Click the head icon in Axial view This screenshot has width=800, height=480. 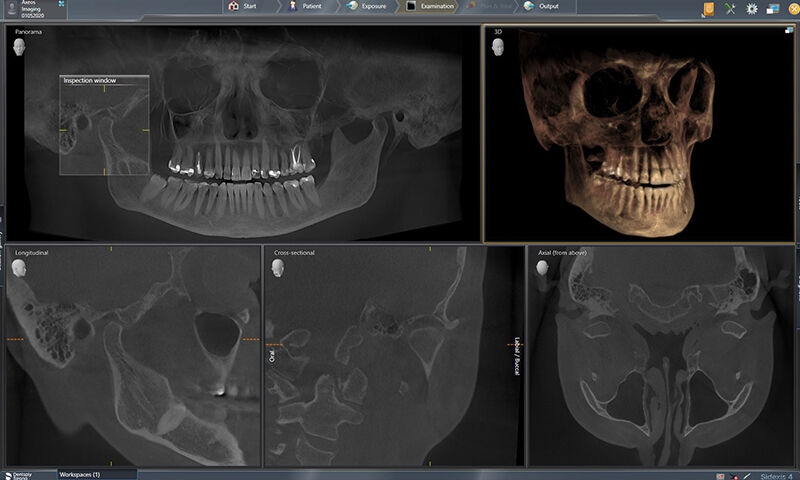click(542, 269)
